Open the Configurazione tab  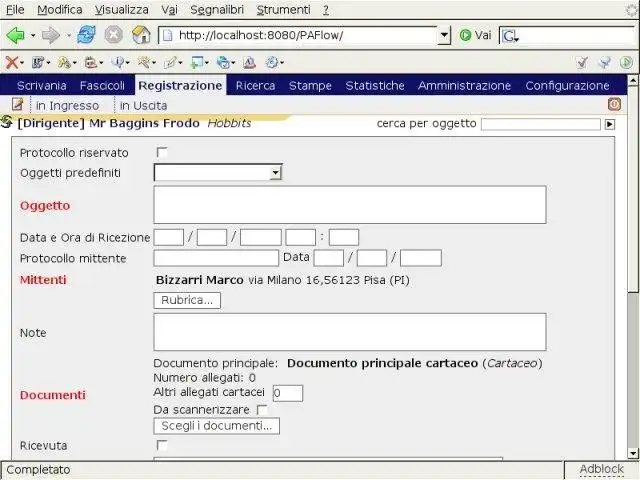click(567, 85)
